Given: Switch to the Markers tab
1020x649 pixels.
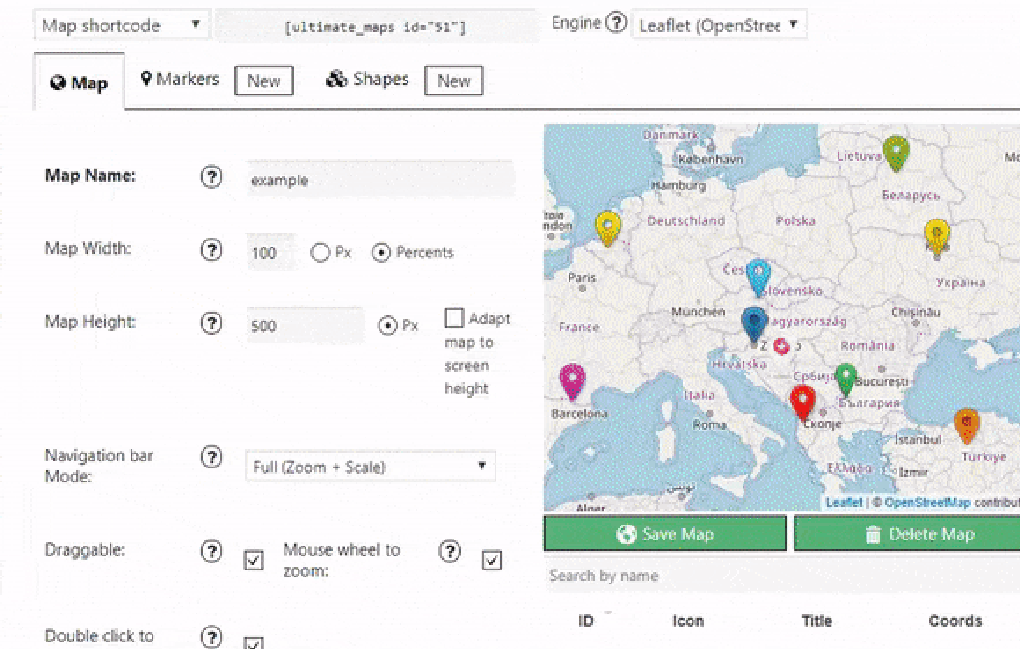Looking at the screenshot, I should click(186, 78).
